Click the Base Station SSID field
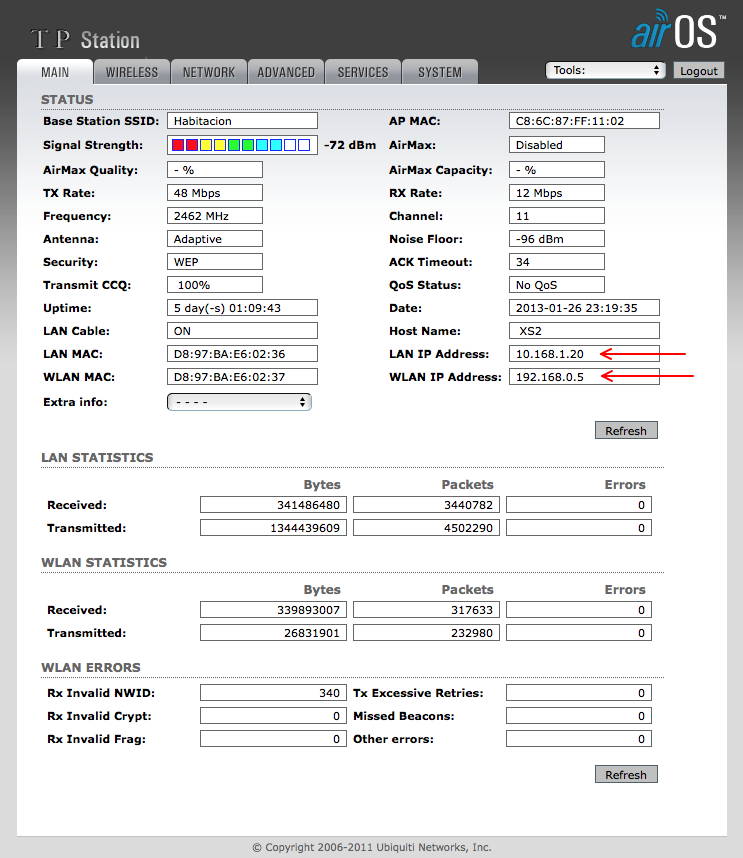Viewport: 743px width, 858px height. (x=242, y=121)
